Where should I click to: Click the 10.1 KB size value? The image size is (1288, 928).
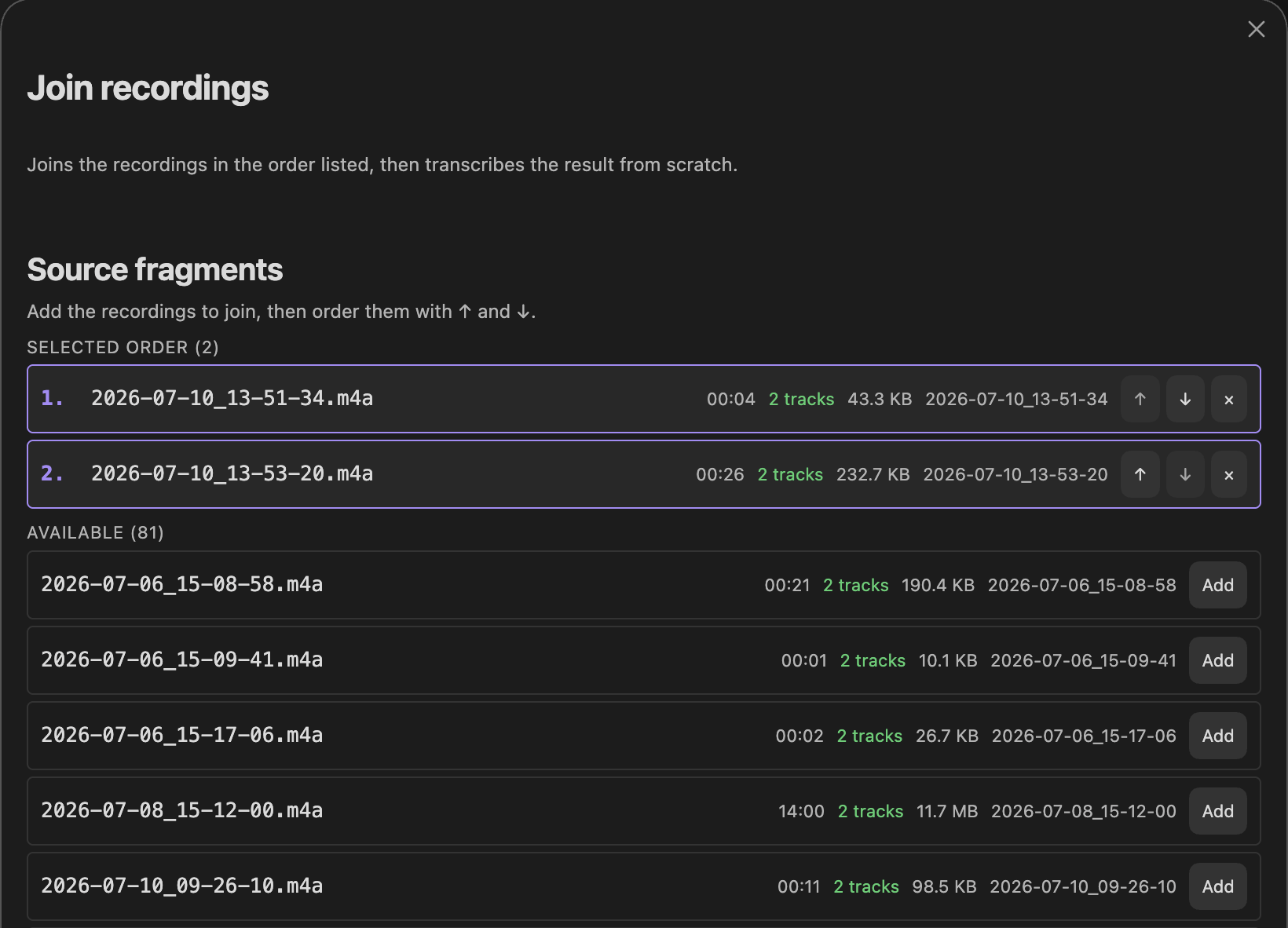(x=948, y=660)
